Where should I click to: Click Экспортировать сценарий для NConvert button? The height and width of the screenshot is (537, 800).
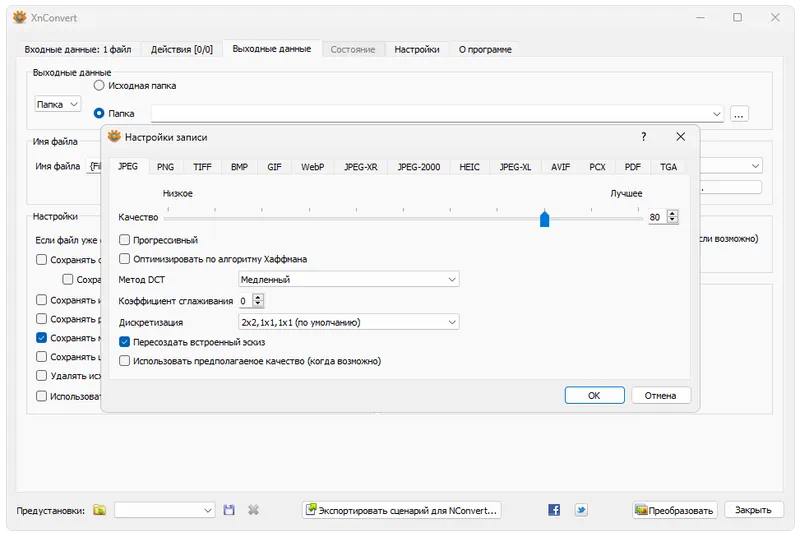click(x=402, y=510)
